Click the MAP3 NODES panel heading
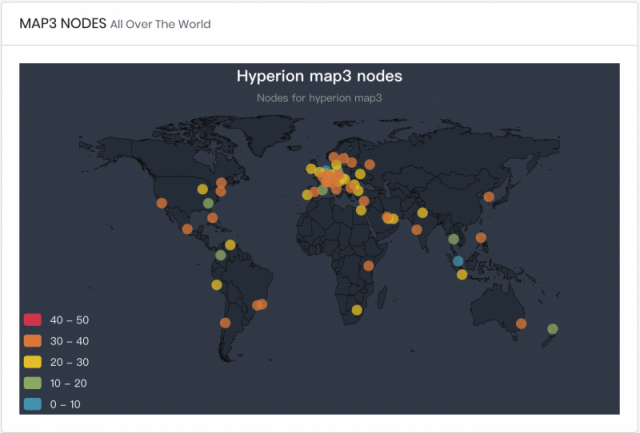640x433 pixels. [x=63, y=24]
